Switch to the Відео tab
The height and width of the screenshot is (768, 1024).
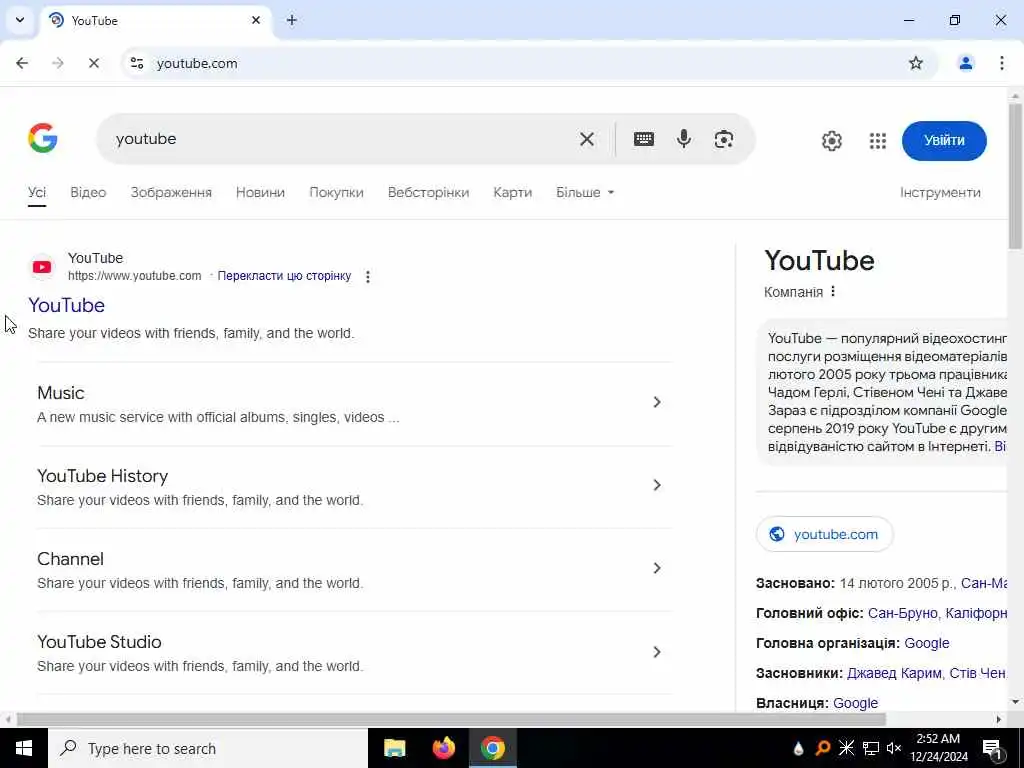pos(88,193)
